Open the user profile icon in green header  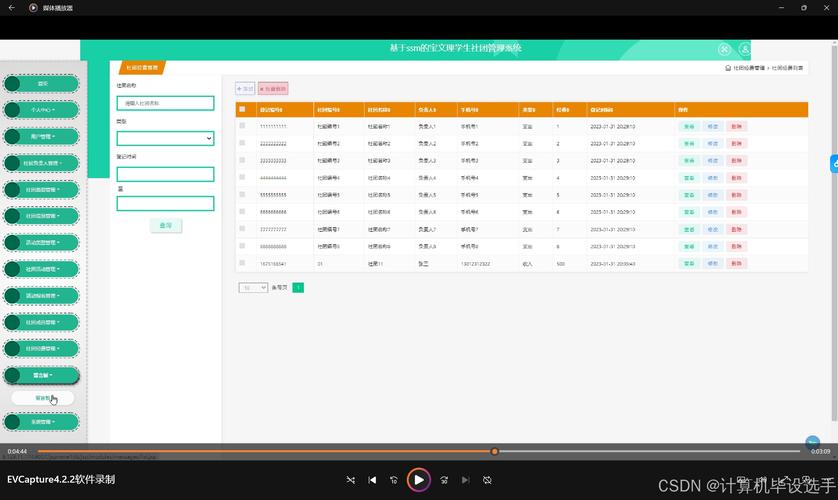click(x=744, y=49)
